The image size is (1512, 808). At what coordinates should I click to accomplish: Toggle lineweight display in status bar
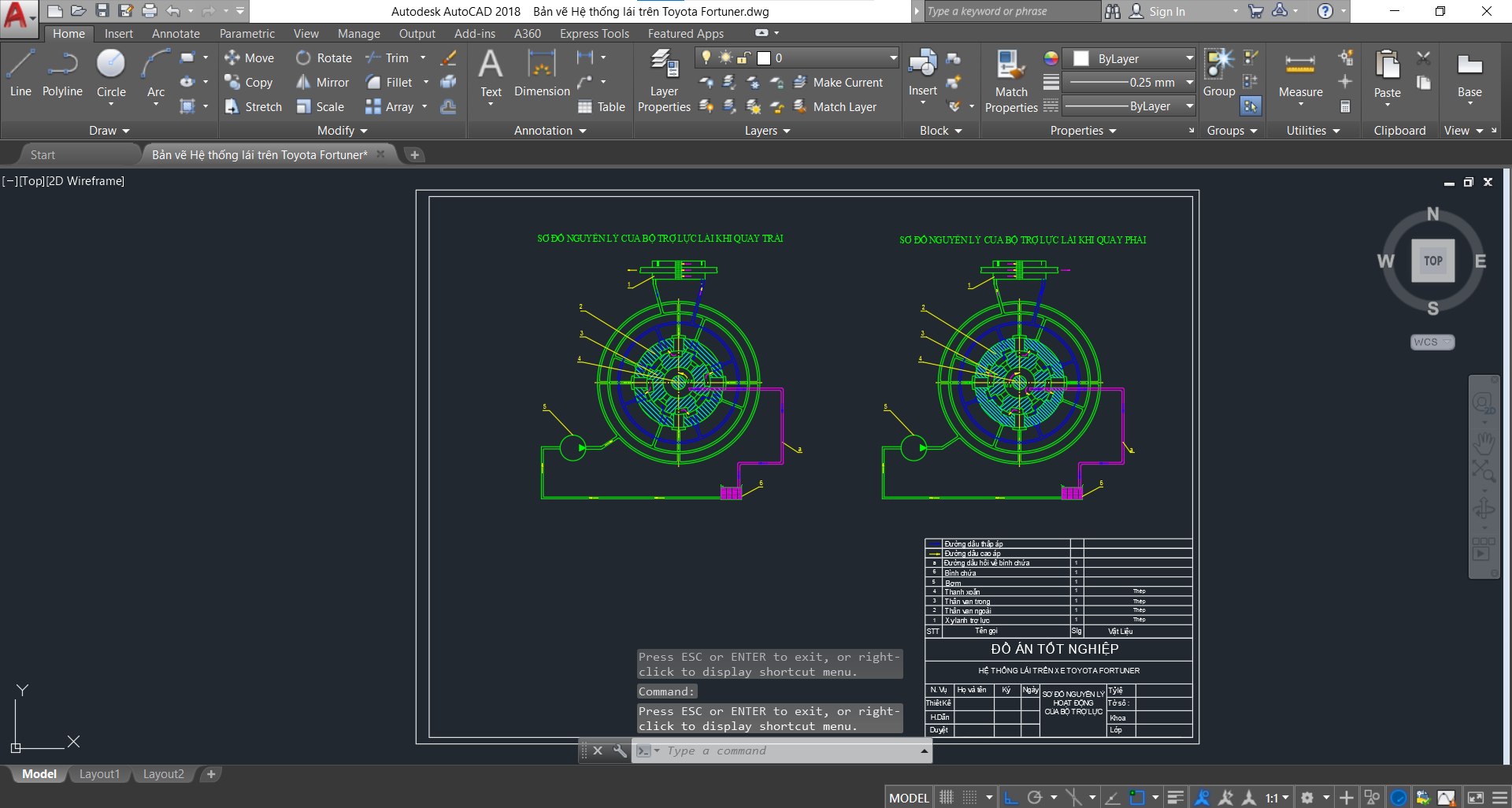pyautogui.click(x=1176, y=798)
